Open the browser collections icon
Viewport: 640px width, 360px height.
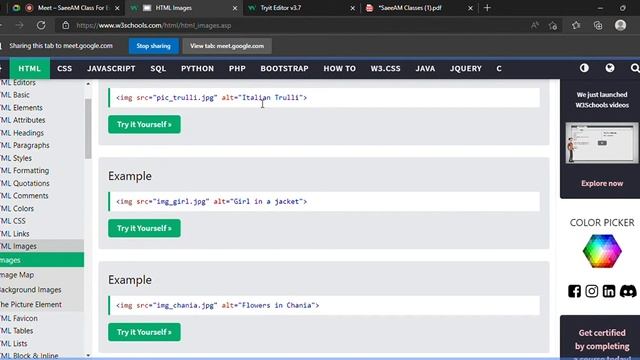[598, 25]
